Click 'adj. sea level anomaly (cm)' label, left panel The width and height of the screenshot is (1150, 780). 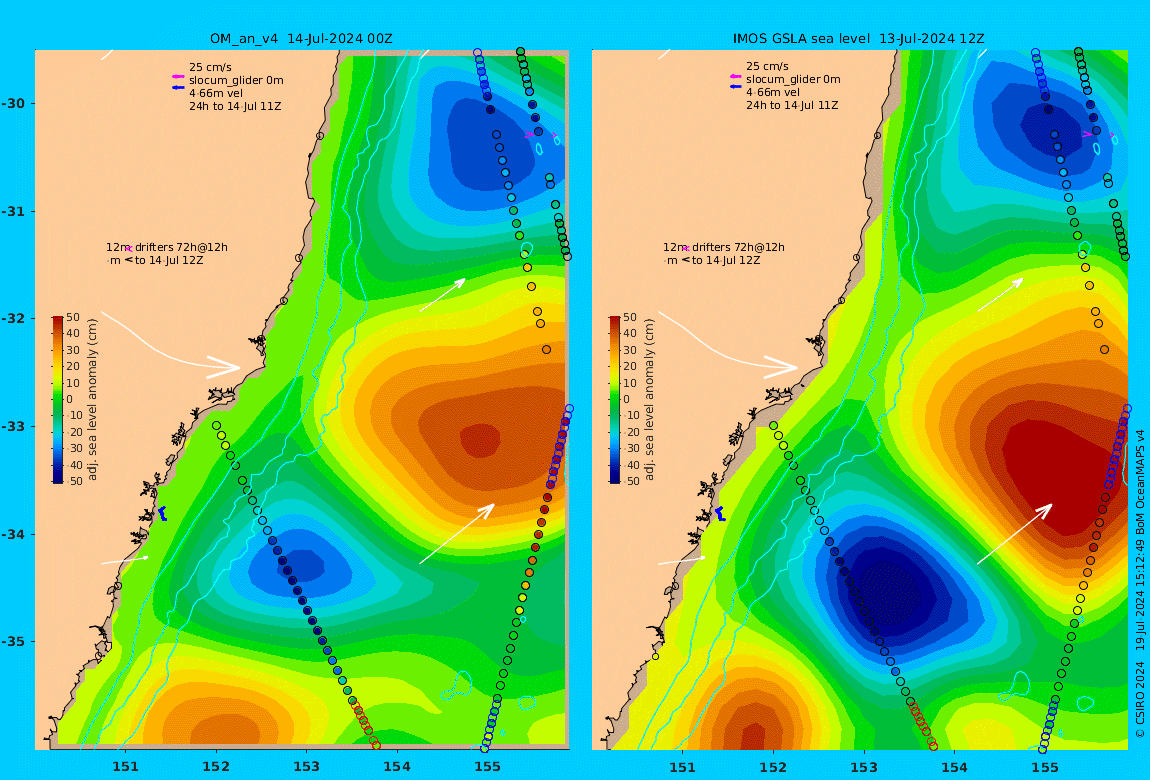pos(92,400)
